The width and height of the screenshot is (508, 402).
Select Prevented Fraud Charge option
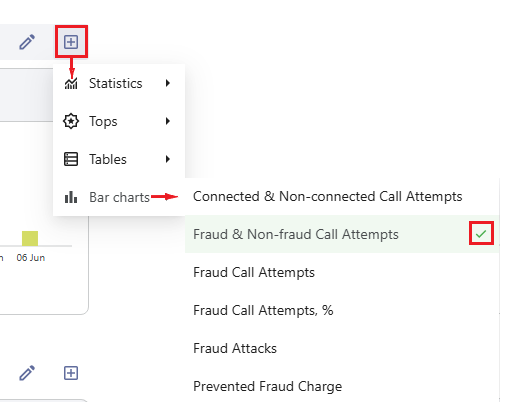point(342,386)
